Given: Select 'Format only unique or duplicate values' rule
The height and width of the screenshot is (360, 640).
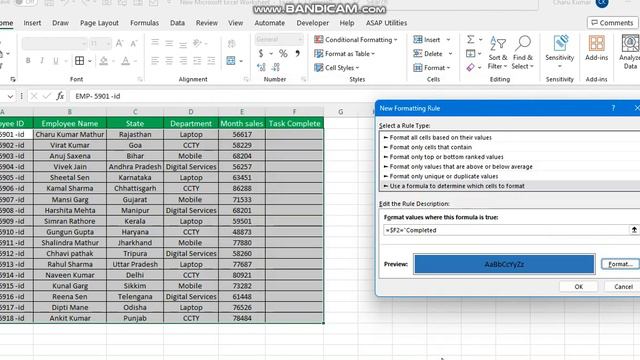Looking at the screenshot, I should click(509, 176).
